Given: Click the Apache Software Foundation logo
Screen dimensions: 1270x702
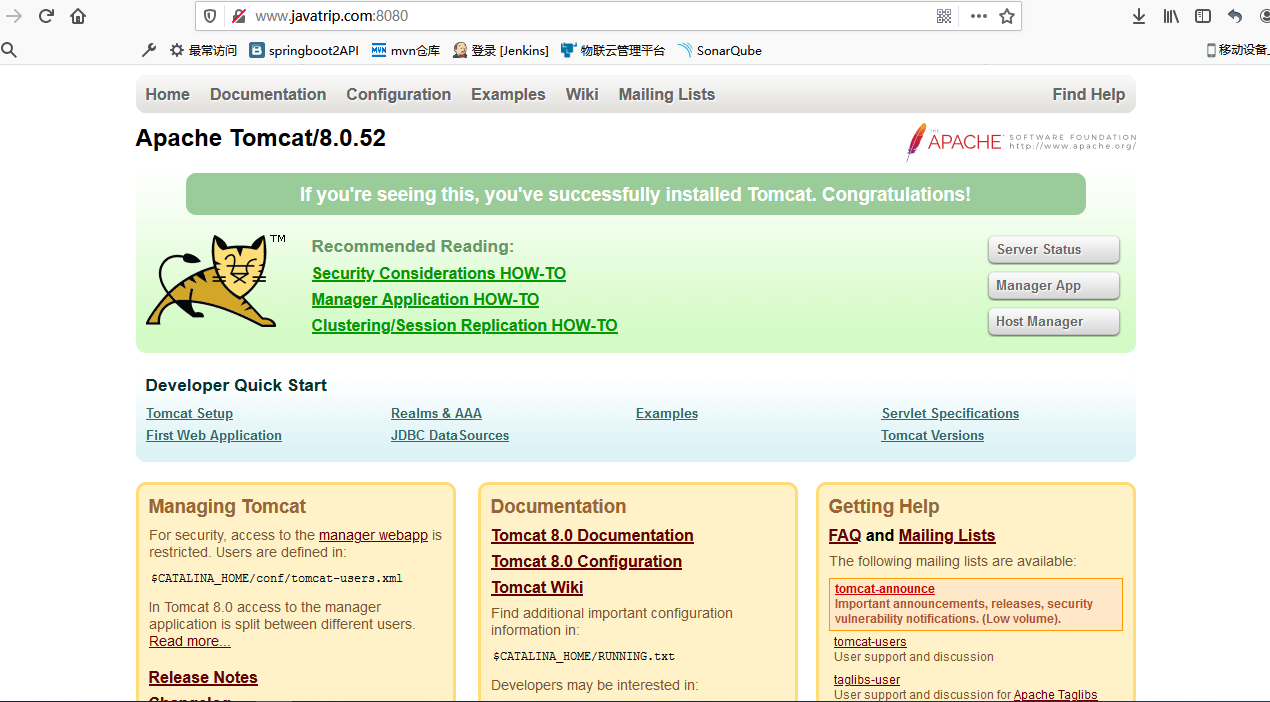Looking at the screenshot, I should [1020, 142].
